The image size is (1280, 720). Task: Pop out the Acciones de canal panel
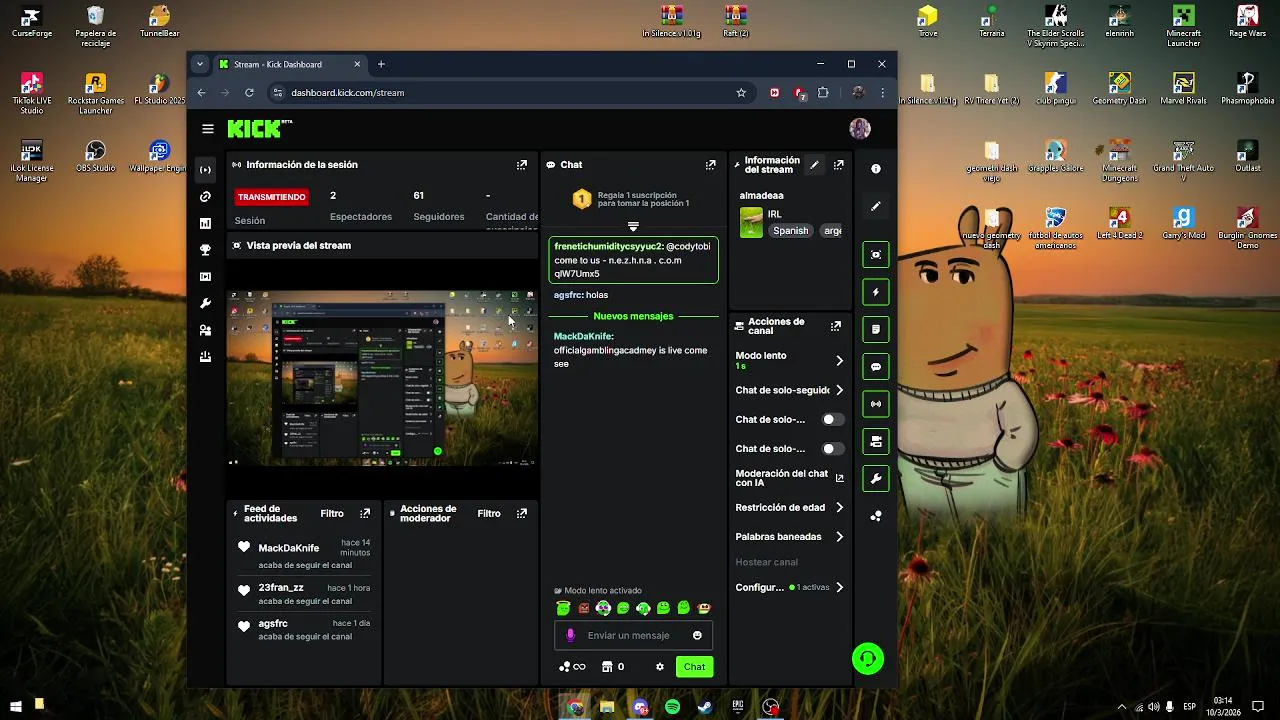point(836,326)
